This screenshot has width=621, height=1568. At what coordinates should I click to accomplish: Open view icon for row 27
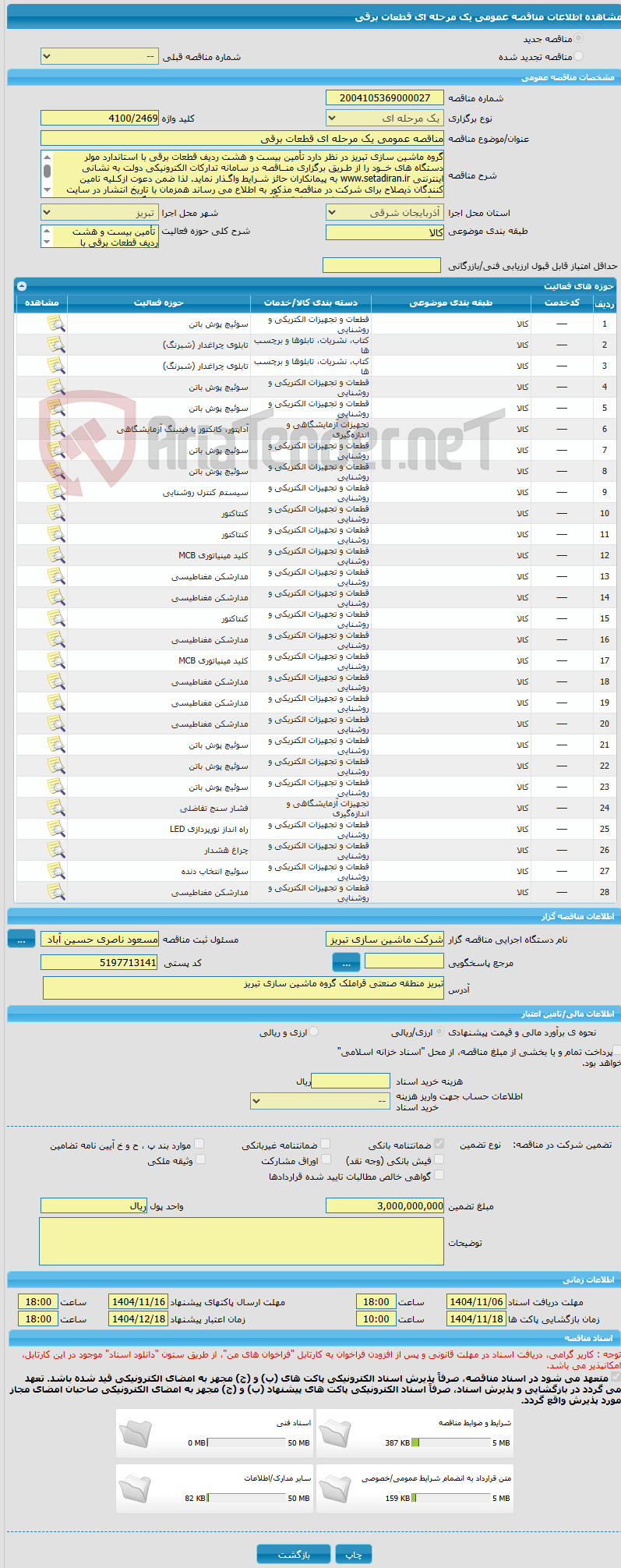[x=56, y=871]
